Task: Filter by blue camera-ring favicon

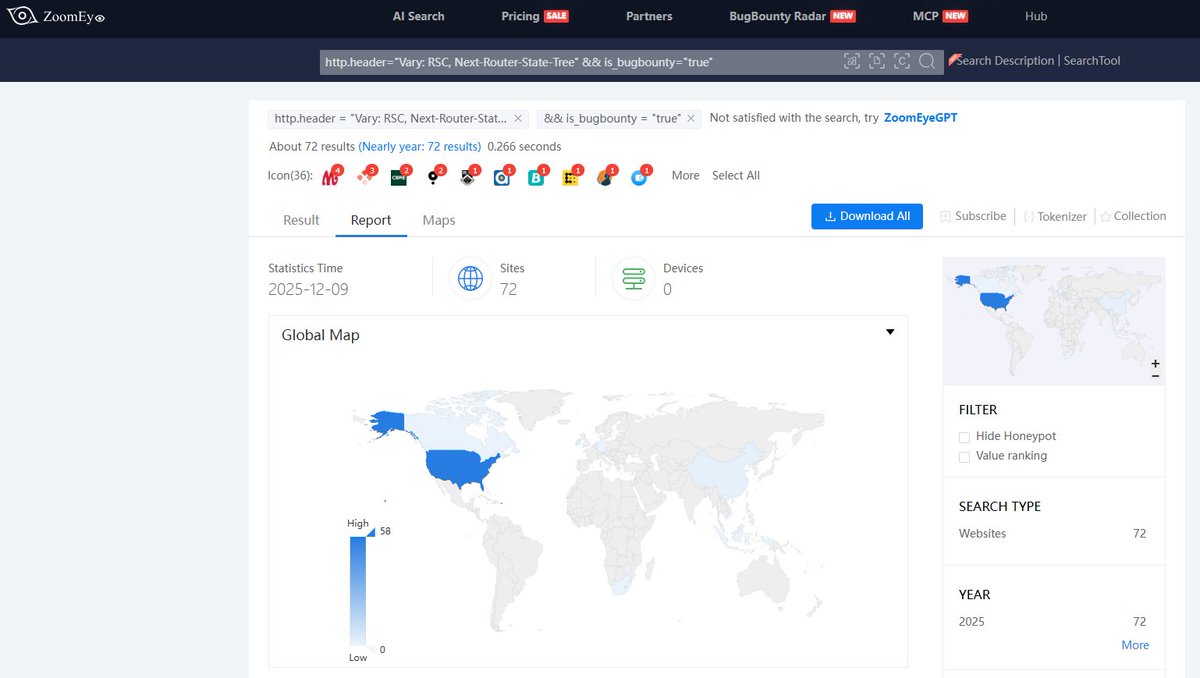Action: (x=502, y=177)
